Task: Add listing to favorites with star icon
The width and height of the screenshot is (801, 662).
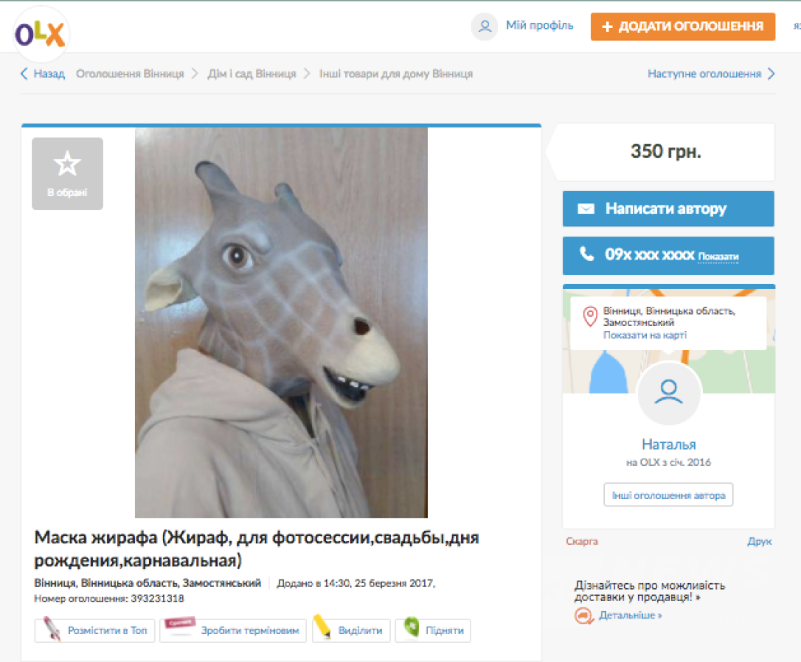Action: click(x=67, y=173)
